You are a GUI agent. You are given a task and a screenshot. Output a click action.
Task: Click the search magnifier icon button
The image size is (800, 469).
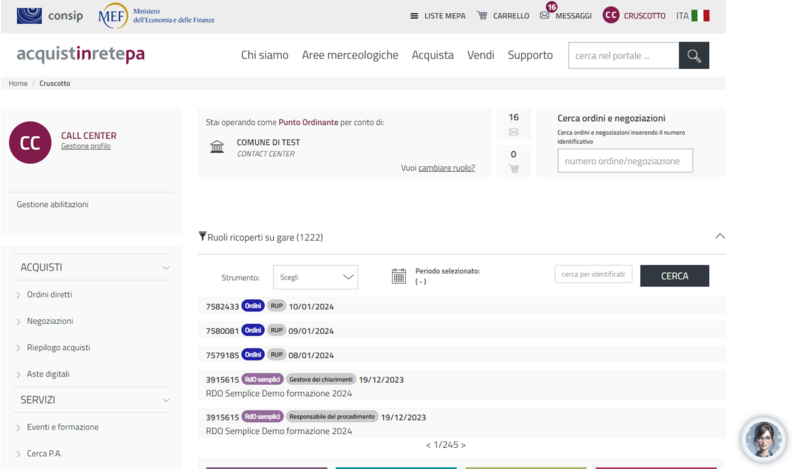pos(693,55)
